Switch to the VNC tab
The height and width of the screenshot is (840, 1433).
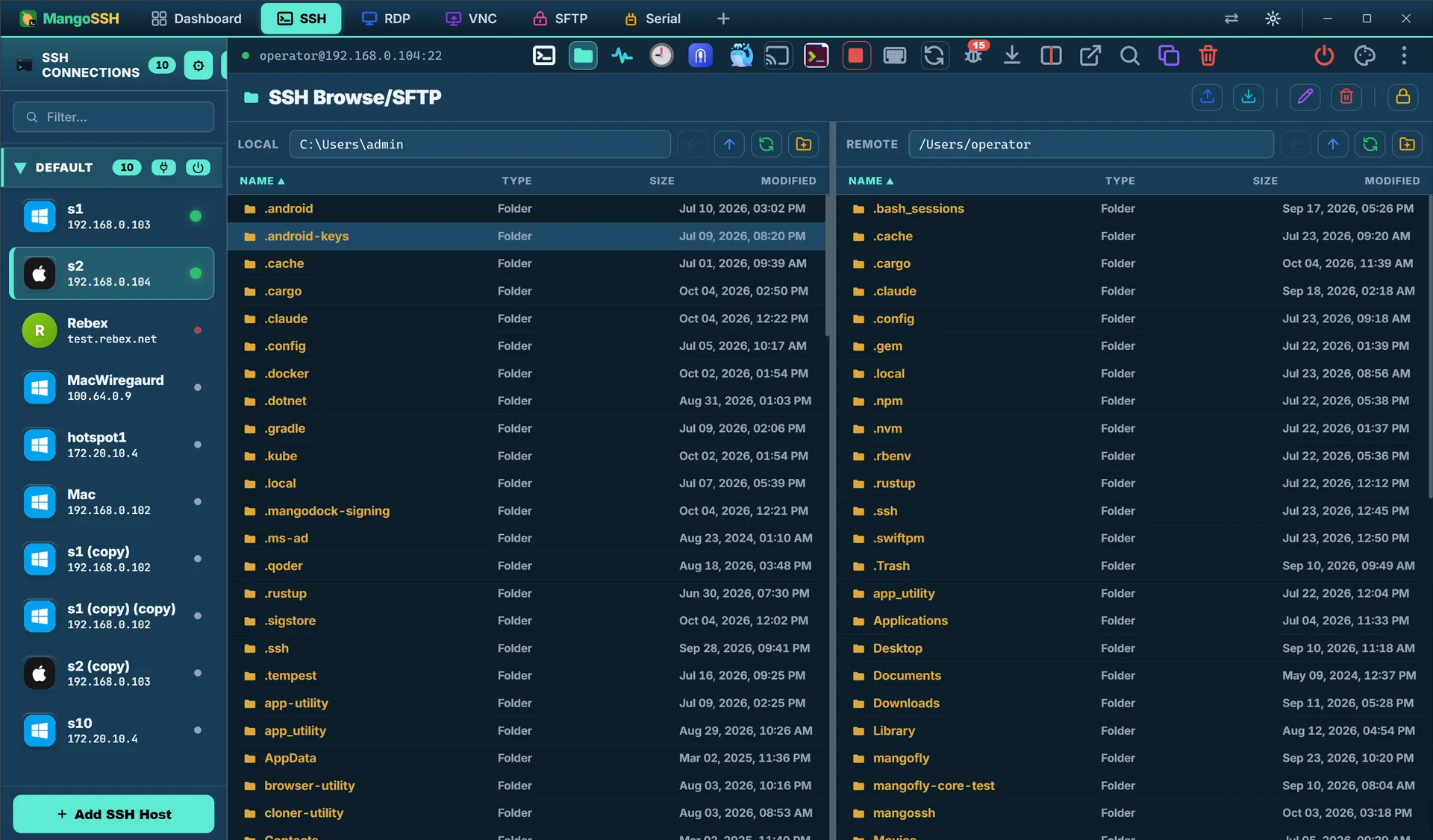pyautogui.click(x=471, y=19)
